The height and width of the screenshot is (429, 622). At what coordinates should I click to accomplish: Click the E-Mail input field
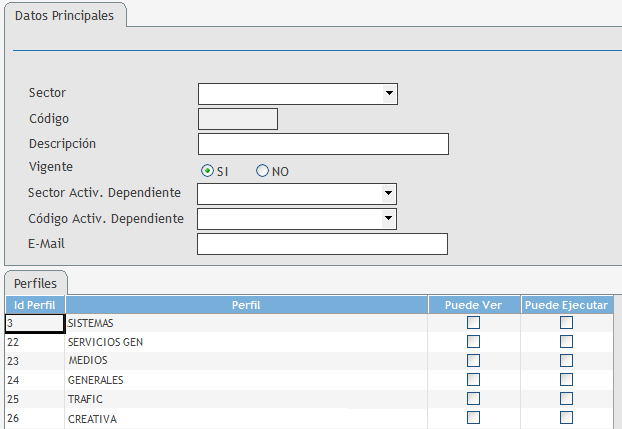[322, 244]
